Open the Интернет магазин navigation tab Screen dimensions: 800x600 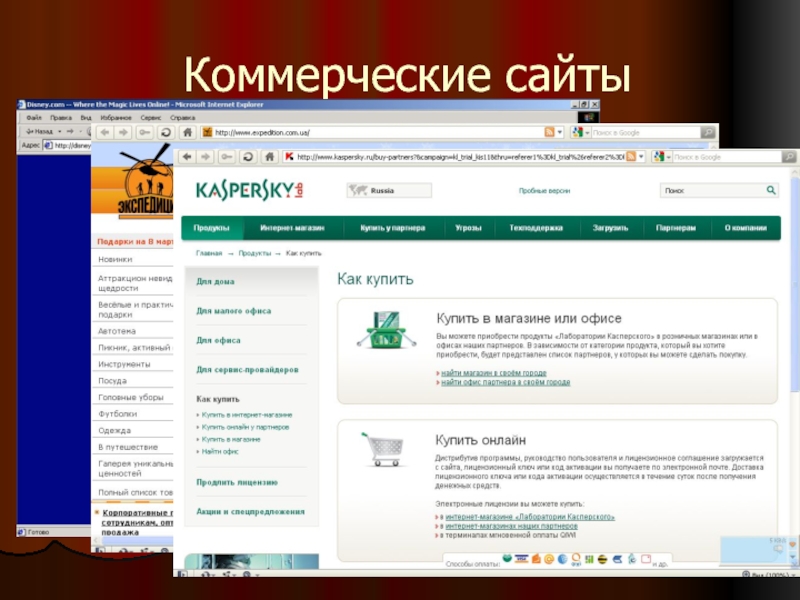click(x=292, y=228)
